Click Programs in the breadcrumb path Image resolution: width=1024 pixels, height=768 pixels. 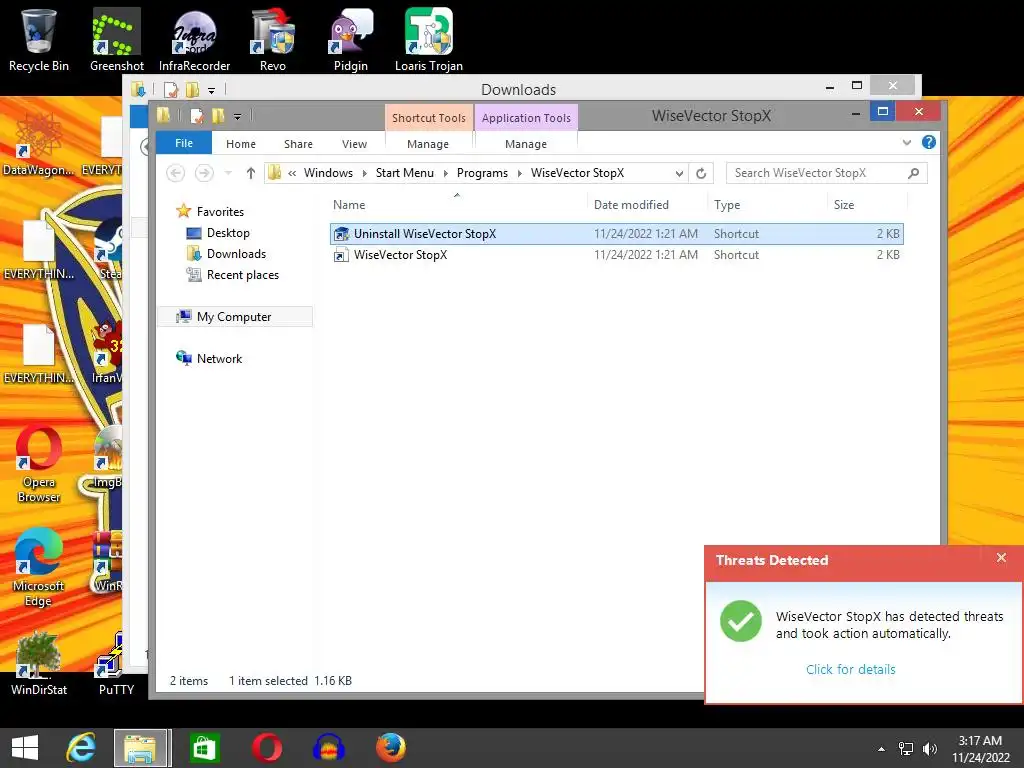pos(482,173)
